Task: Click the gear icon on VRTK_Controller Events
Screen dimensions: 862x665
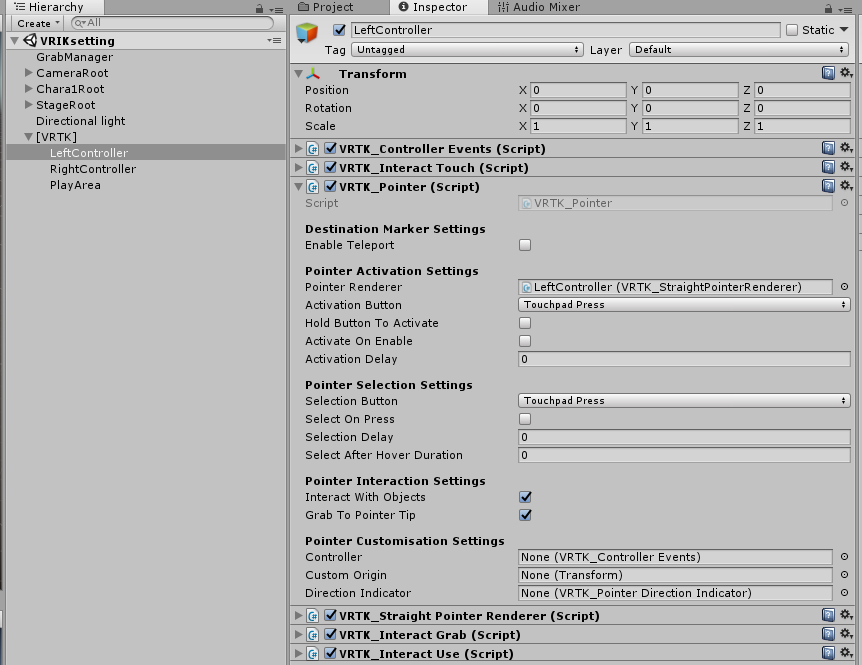Action: click(847, 147)
